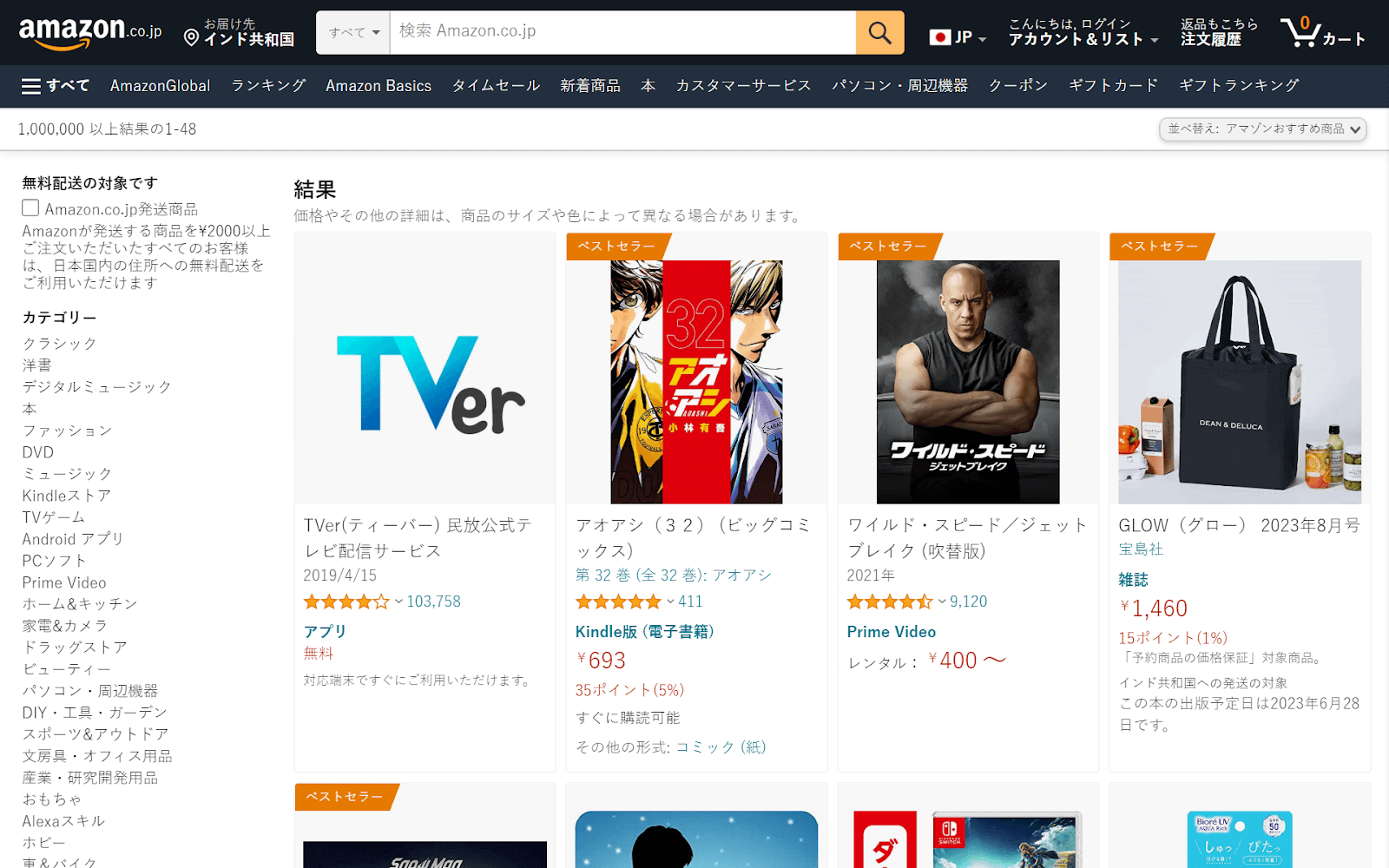
Task: Open the Kindle版（電子書籍）link
Action: tap(646, 631)
